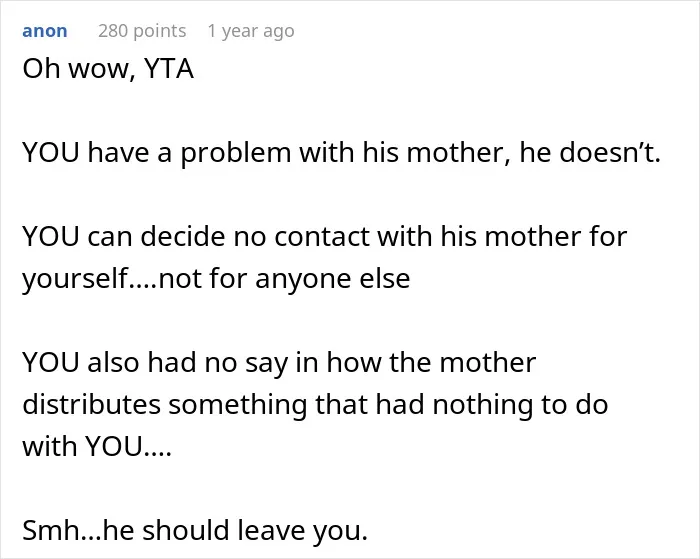The width and height of the screenshot is (700, 559).
Task: Click the word YTA in the comment
Action: 169,69
